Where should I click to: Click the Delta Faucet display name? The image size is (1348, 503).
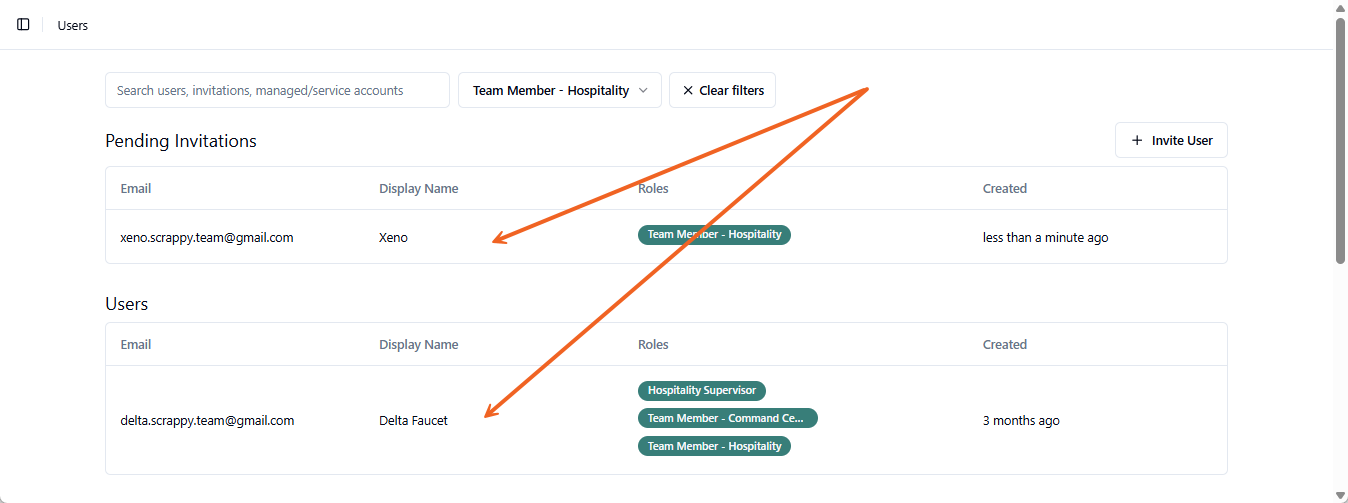coord(413,421)
